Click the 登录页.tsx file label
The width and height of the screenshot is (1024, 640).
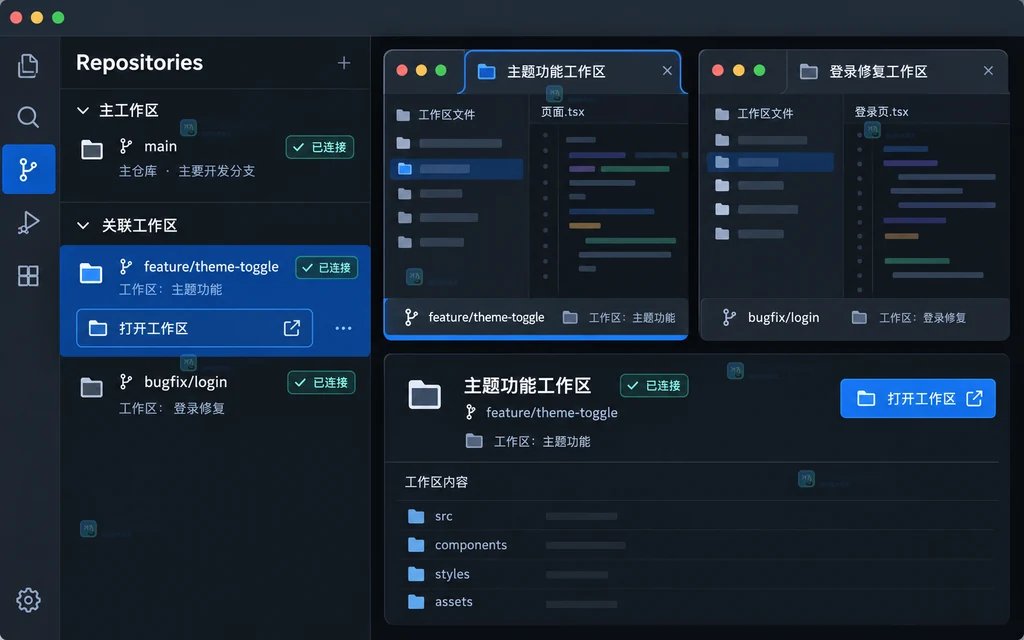click(x=882, y=112)
